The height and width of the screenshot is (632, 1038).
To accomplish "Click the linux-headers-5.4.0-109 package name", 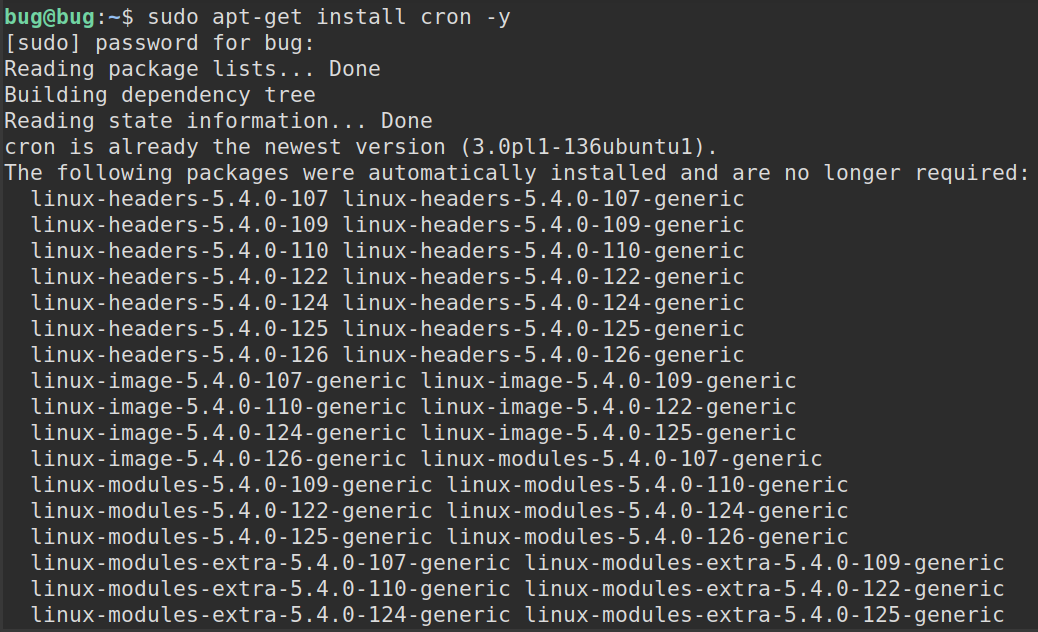I will [x=179, y=225].
